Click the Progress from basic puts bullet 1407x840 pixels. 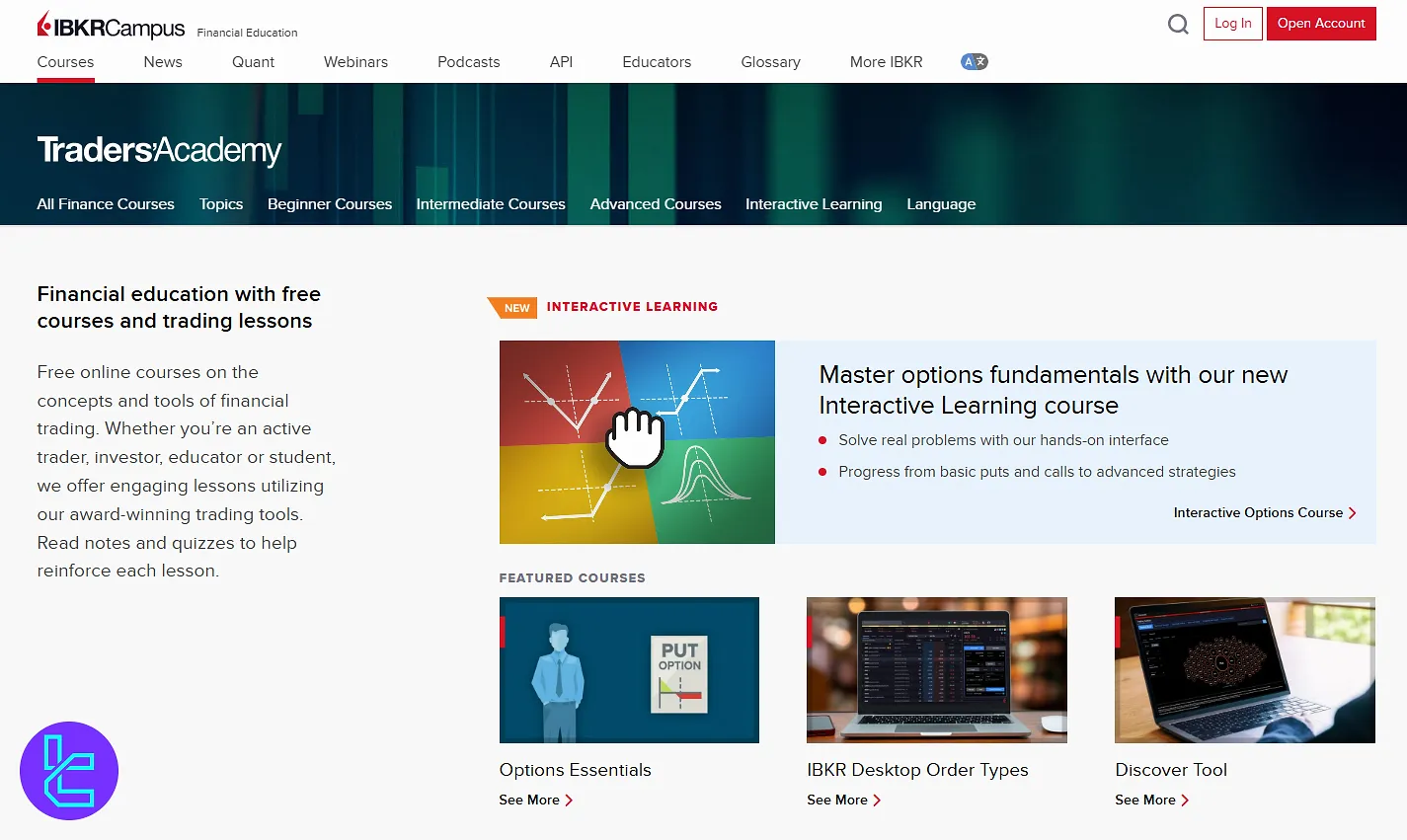coord(1037,472)
